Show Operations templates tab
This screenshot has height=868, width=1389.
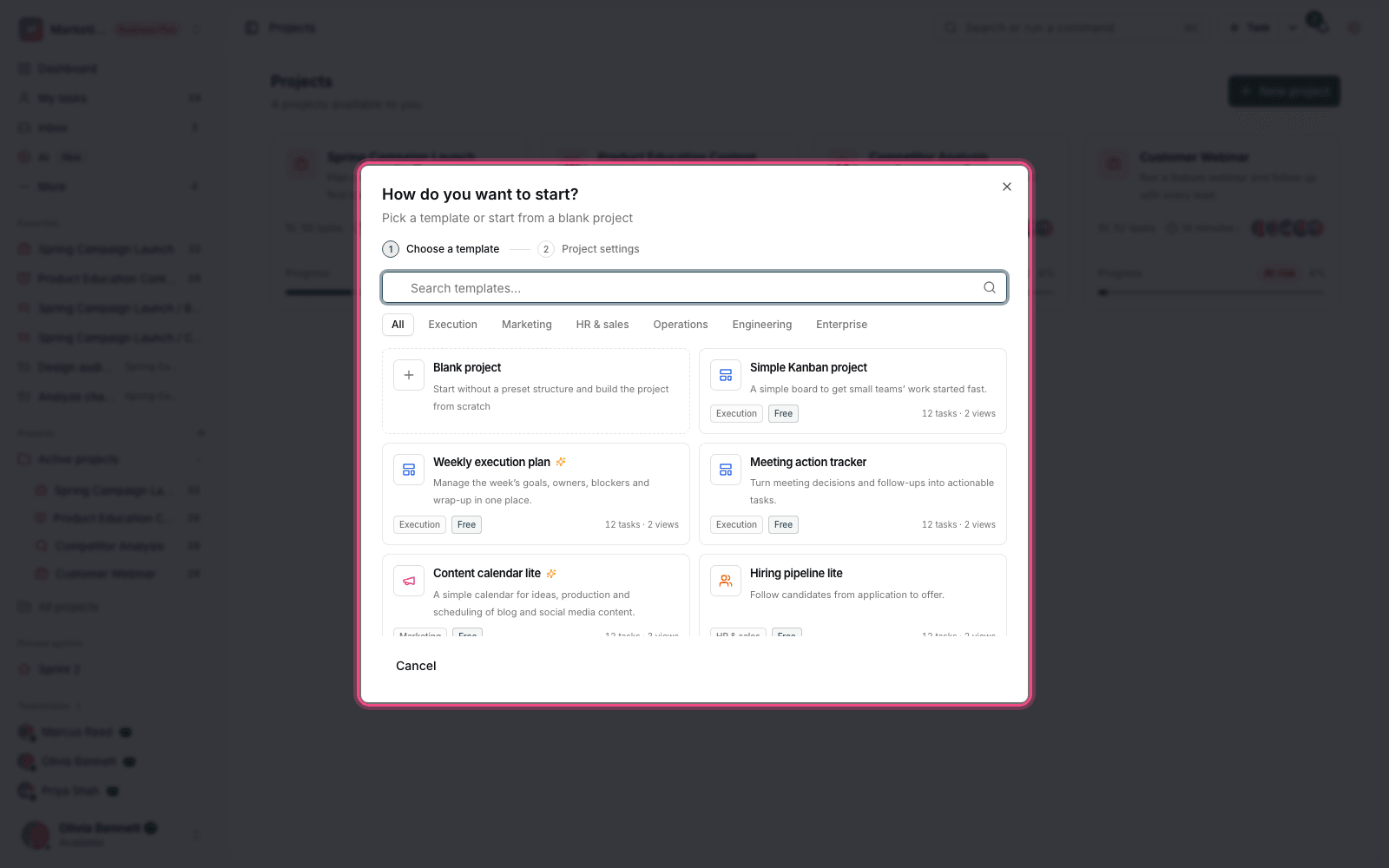click(x=681, y=325)
